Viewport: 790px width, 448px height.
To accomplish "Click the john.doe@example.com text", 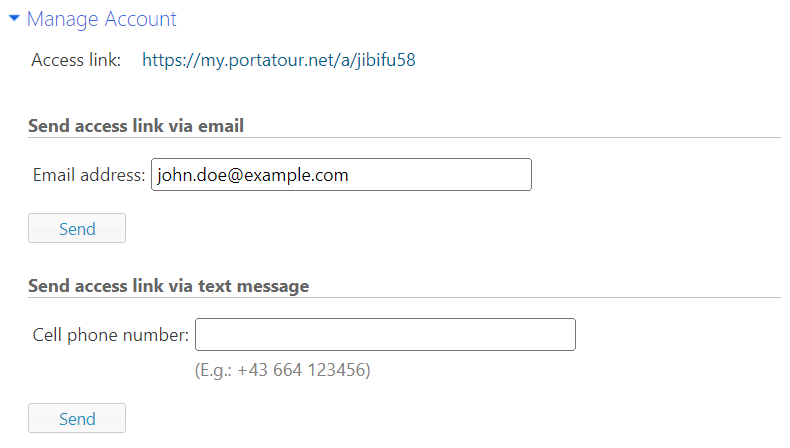I will tap(253, 175).
